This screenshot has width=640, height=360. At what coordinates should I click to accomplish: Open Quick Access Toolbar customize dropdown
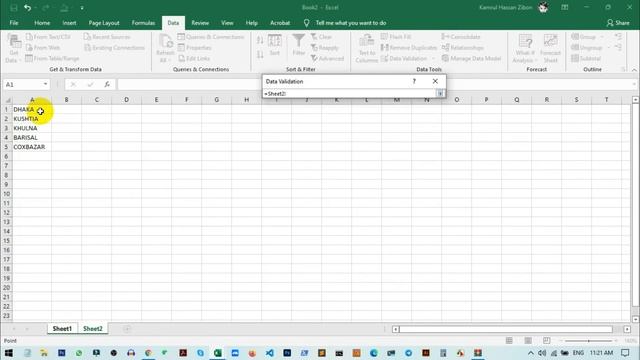click(82, 7)
